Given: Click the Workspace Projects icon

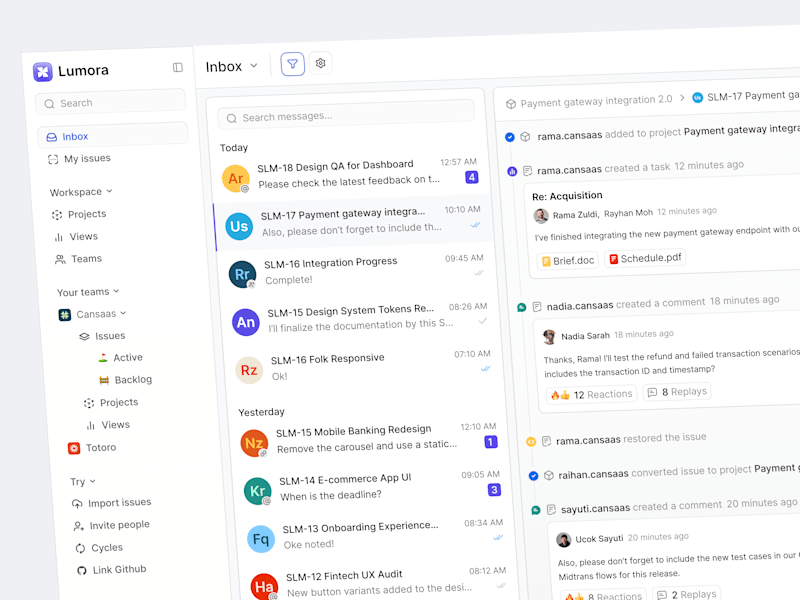Looking at the screenshot, I should [x=57, y=215].
